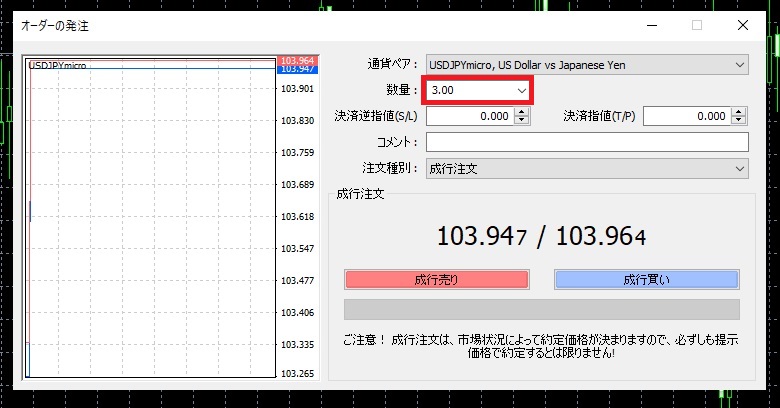
Task: Click the USDJPYmicro tick chart label
Action: coord(57,65)
